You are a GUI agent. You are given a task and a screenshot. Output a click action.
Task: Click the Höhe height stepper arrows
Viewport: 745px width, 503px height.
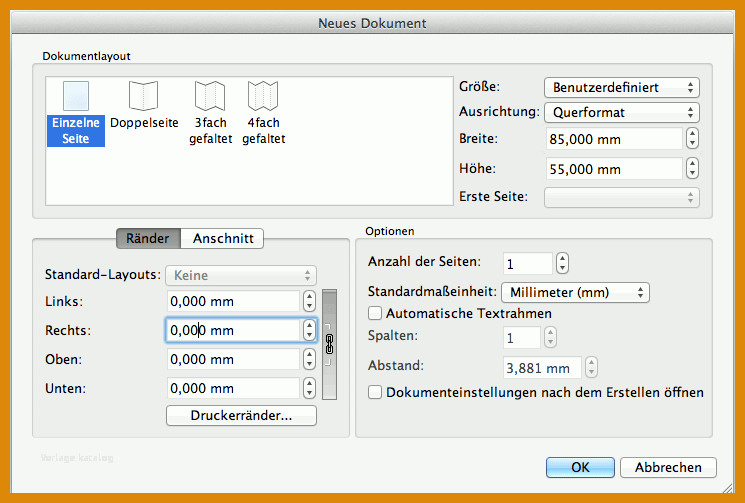[x=692, y=168]
